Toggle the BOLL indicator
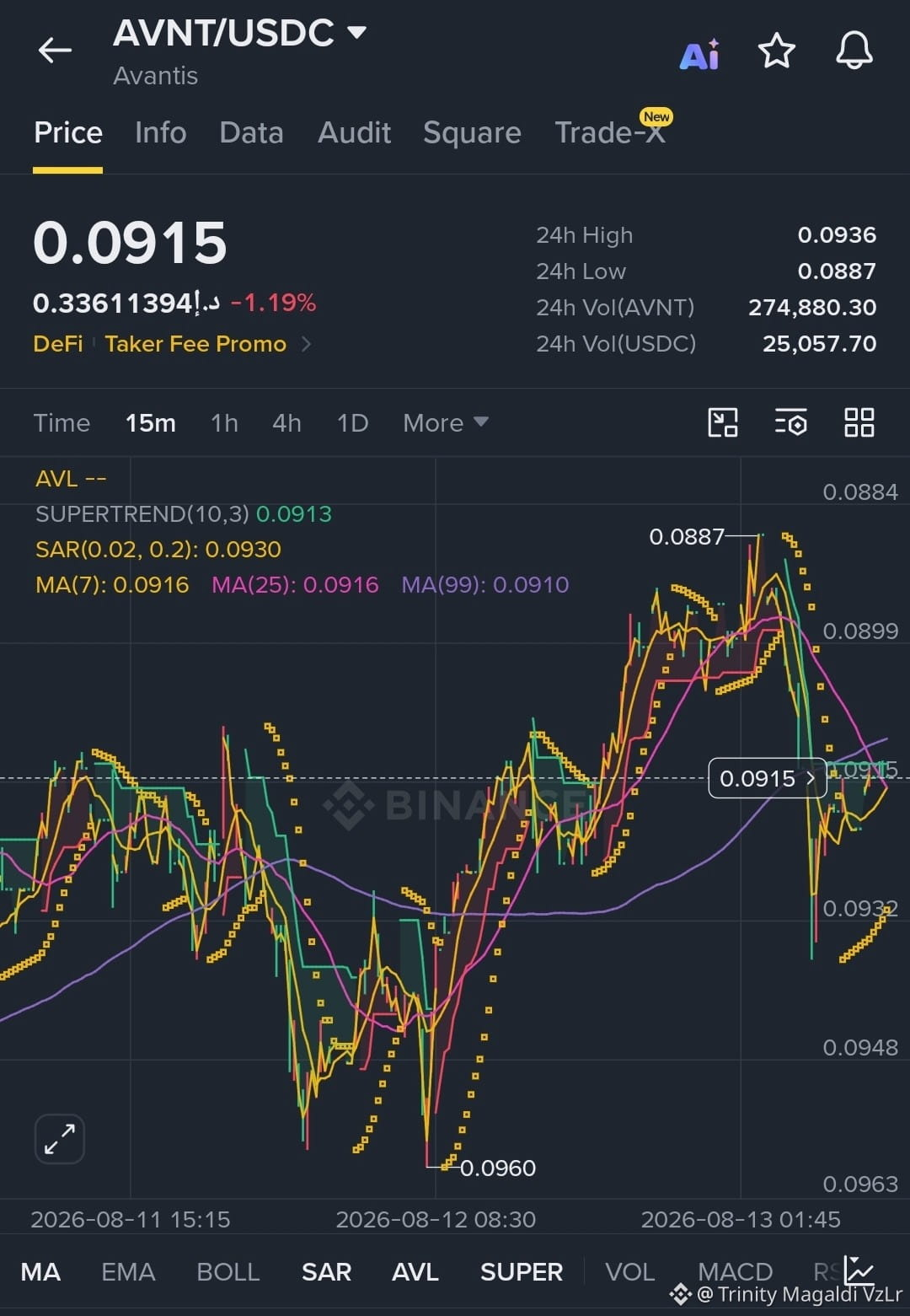This screenshot has width=910, height=1316. click(x=227, y=1271)
